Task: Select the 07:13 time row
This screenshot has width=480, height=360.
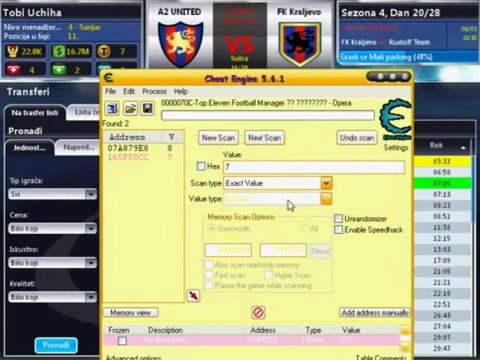Action: [x=442, y=194]
